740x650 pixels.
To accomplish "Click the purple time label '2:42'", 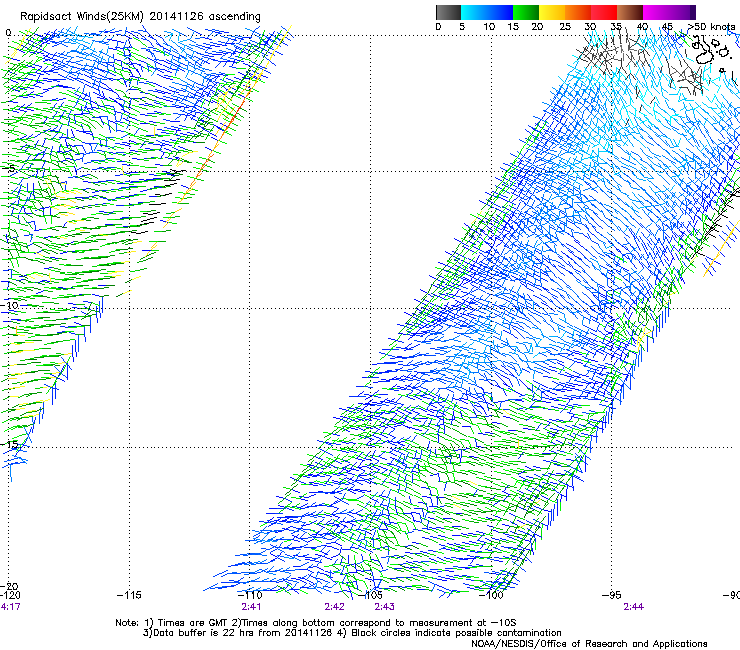I will pyautogui.click(x=334, y=607).
